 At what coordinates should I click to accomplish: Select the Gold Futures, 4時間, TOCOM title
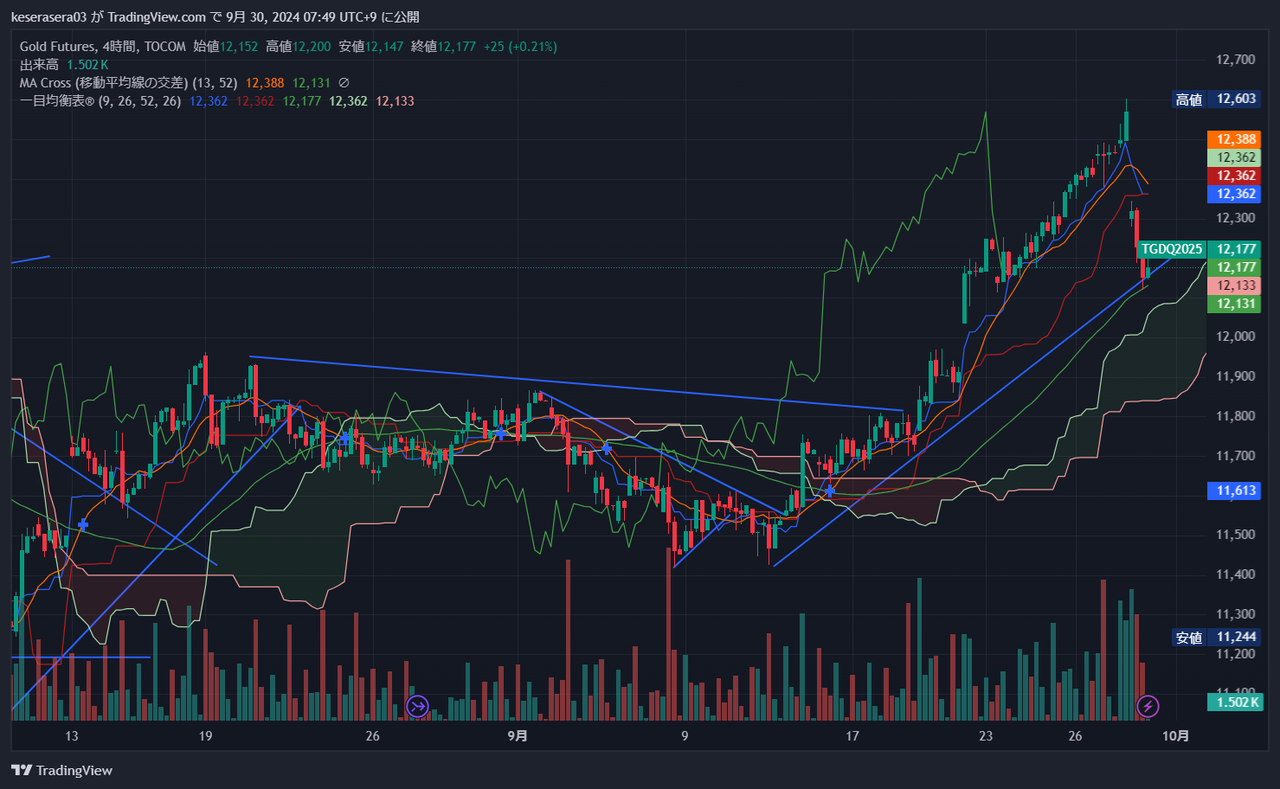tap(102, 47)
